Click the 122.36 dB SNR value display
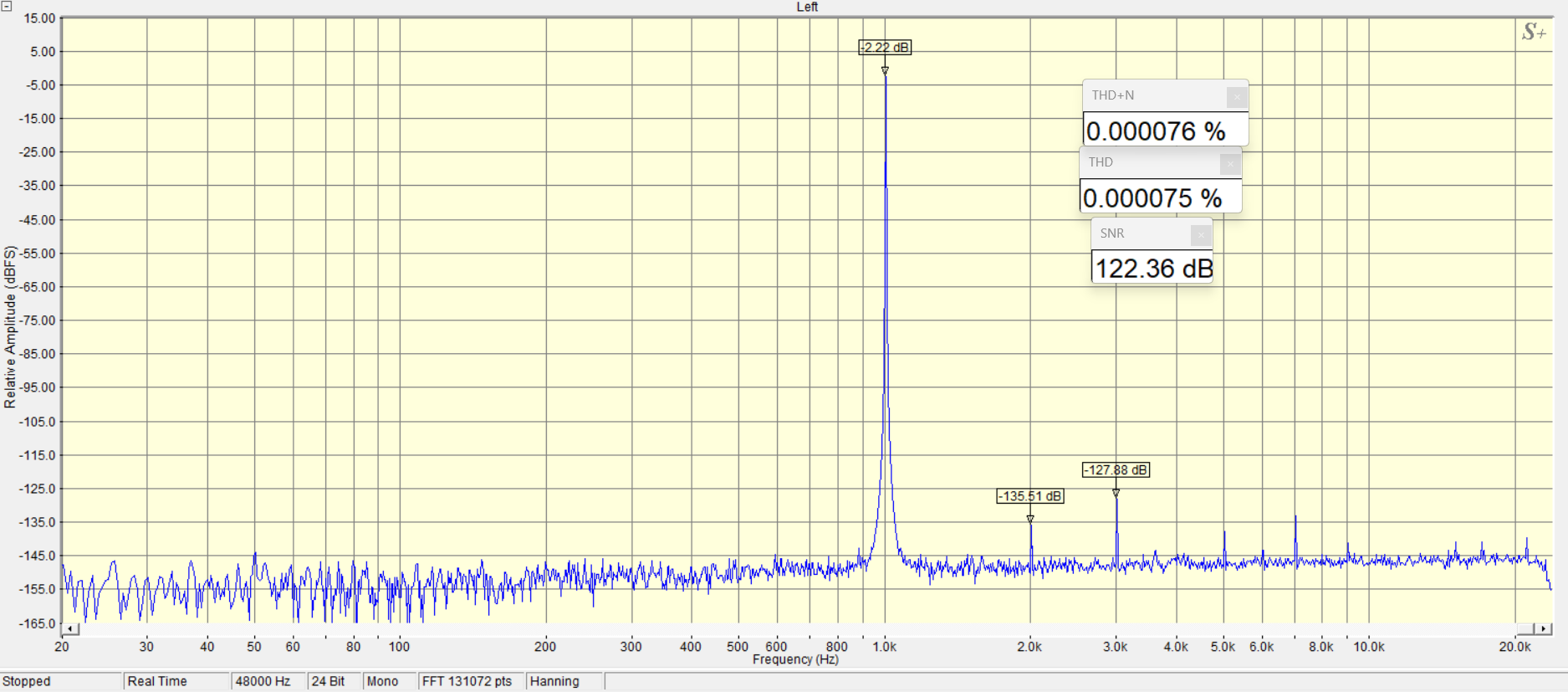Image resolution: width=1568 pixels, height=692 pixels. (1152, 269)
